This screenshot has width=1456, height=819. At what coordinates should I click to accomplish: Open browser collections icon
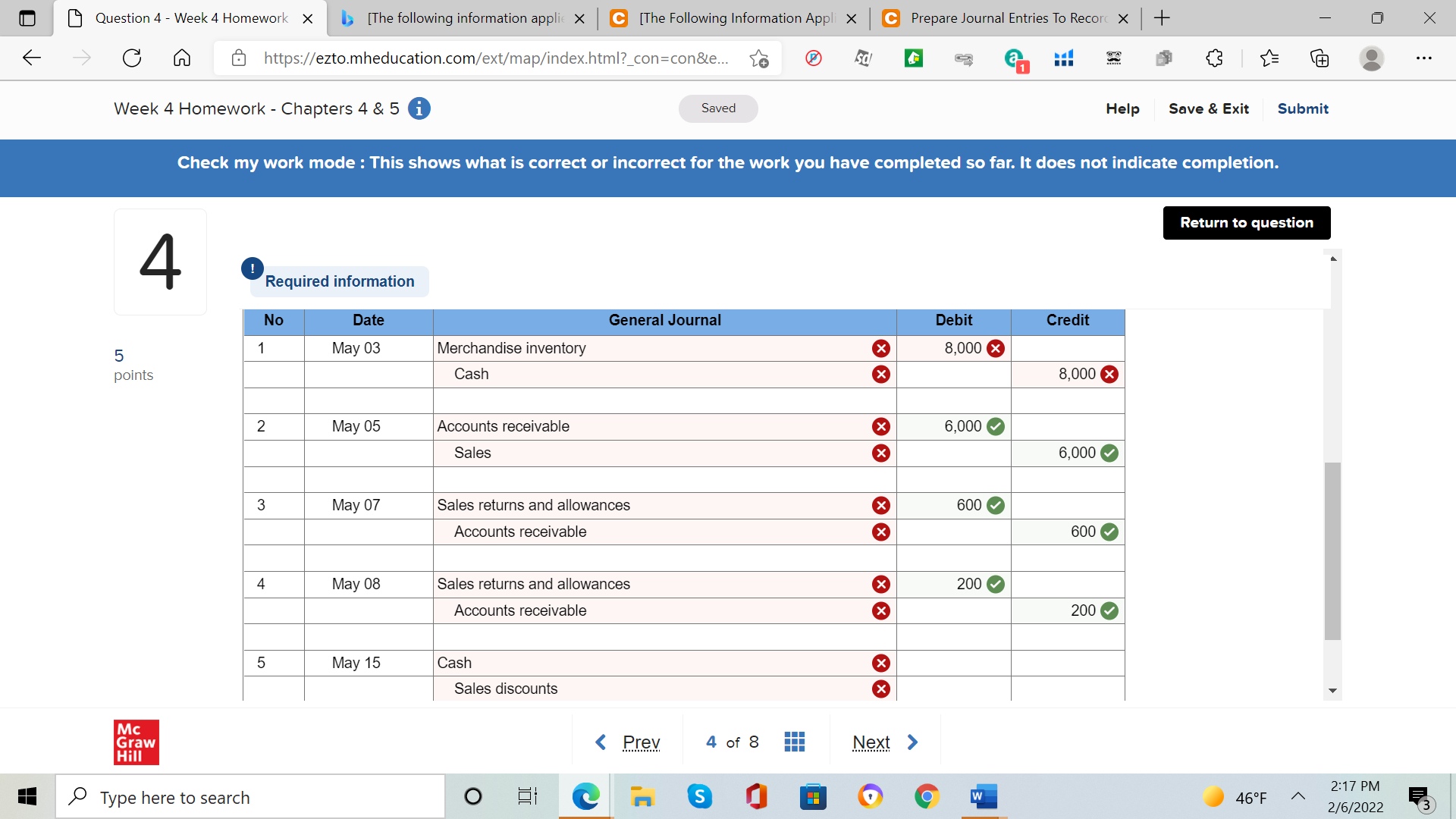pos(1319,58)
